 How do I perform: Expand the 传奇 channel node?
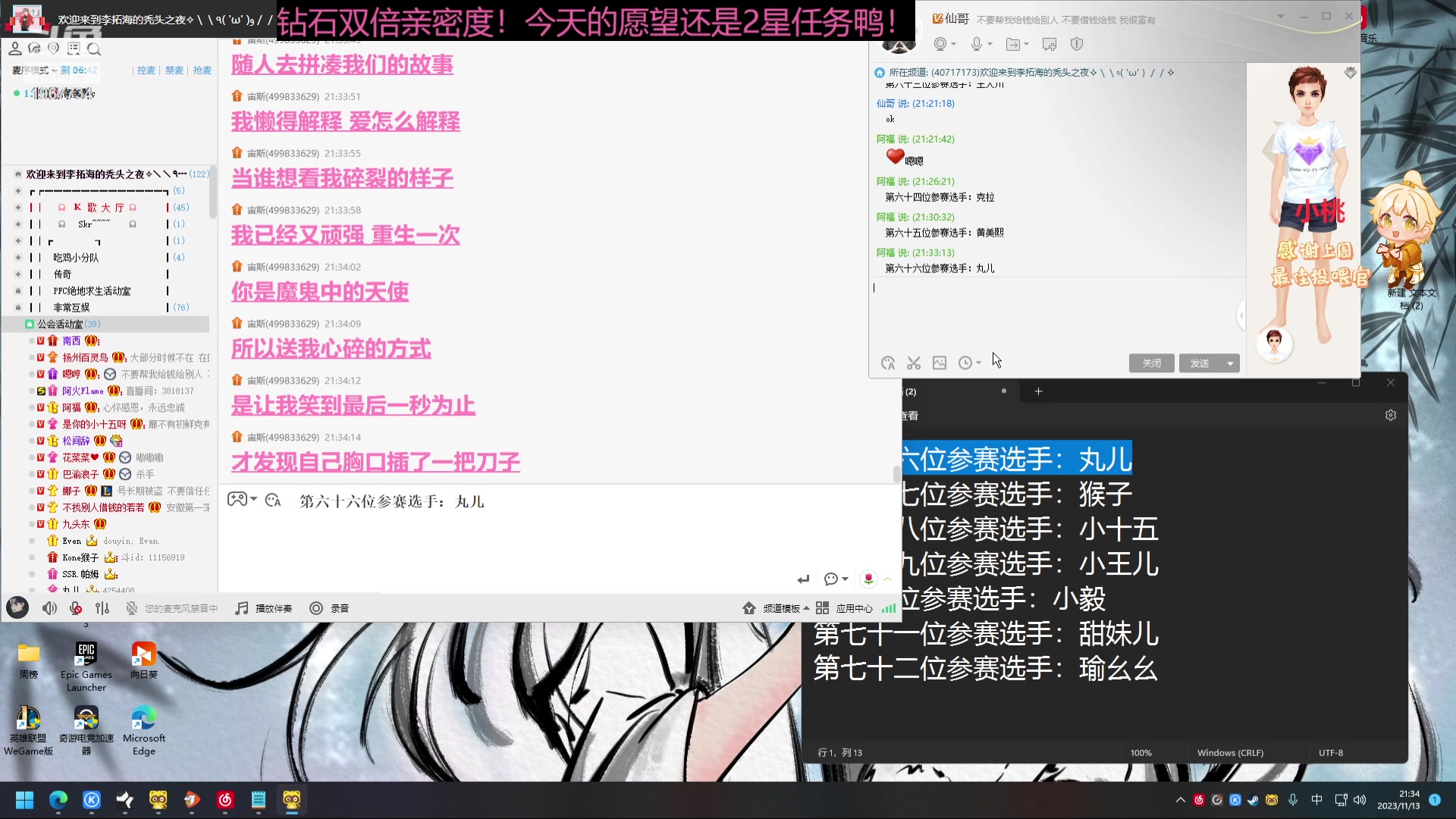tap(17, 274)
